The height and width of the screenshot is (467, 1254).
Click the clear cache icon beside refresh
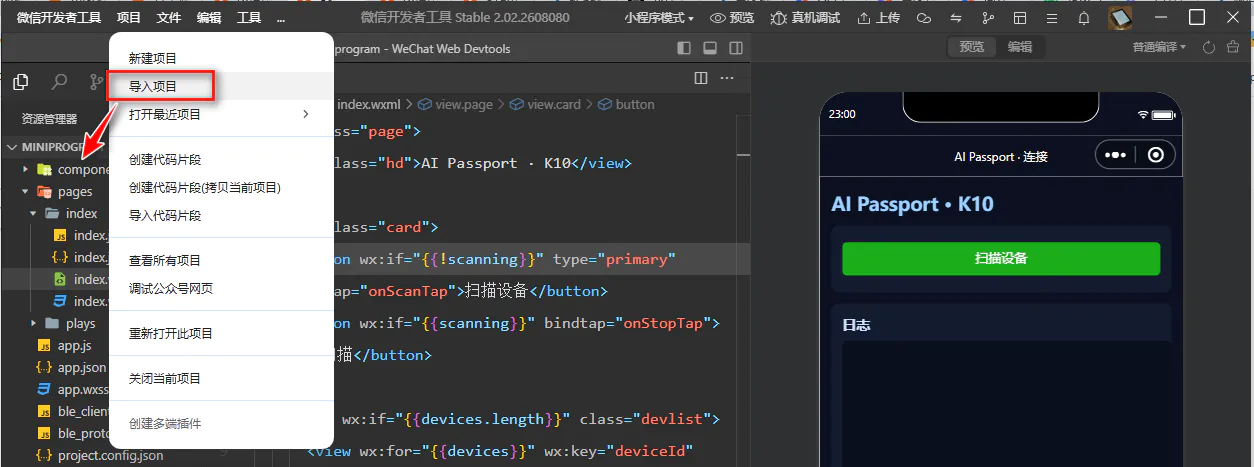pos(1233,47)
